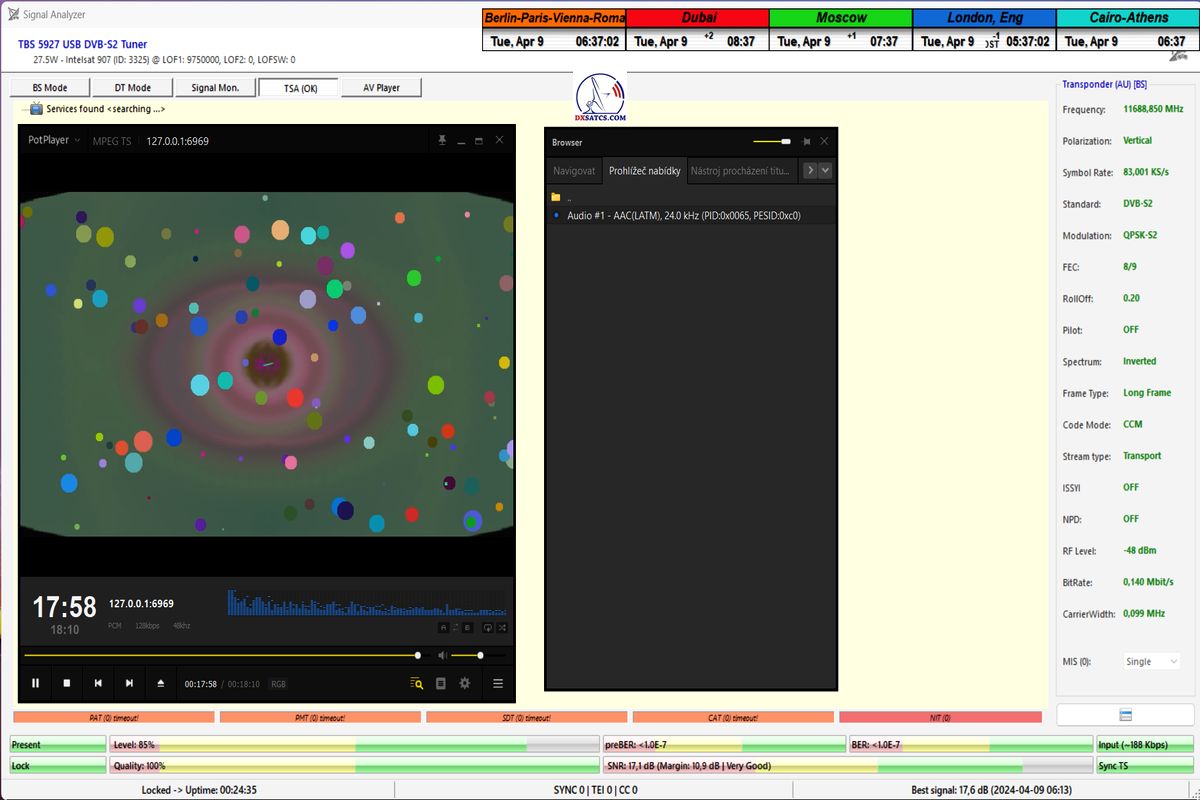Screen dimensions: 1200x800
Task: Open PotPlayer settings gear
Action: (x=464, y=683)
